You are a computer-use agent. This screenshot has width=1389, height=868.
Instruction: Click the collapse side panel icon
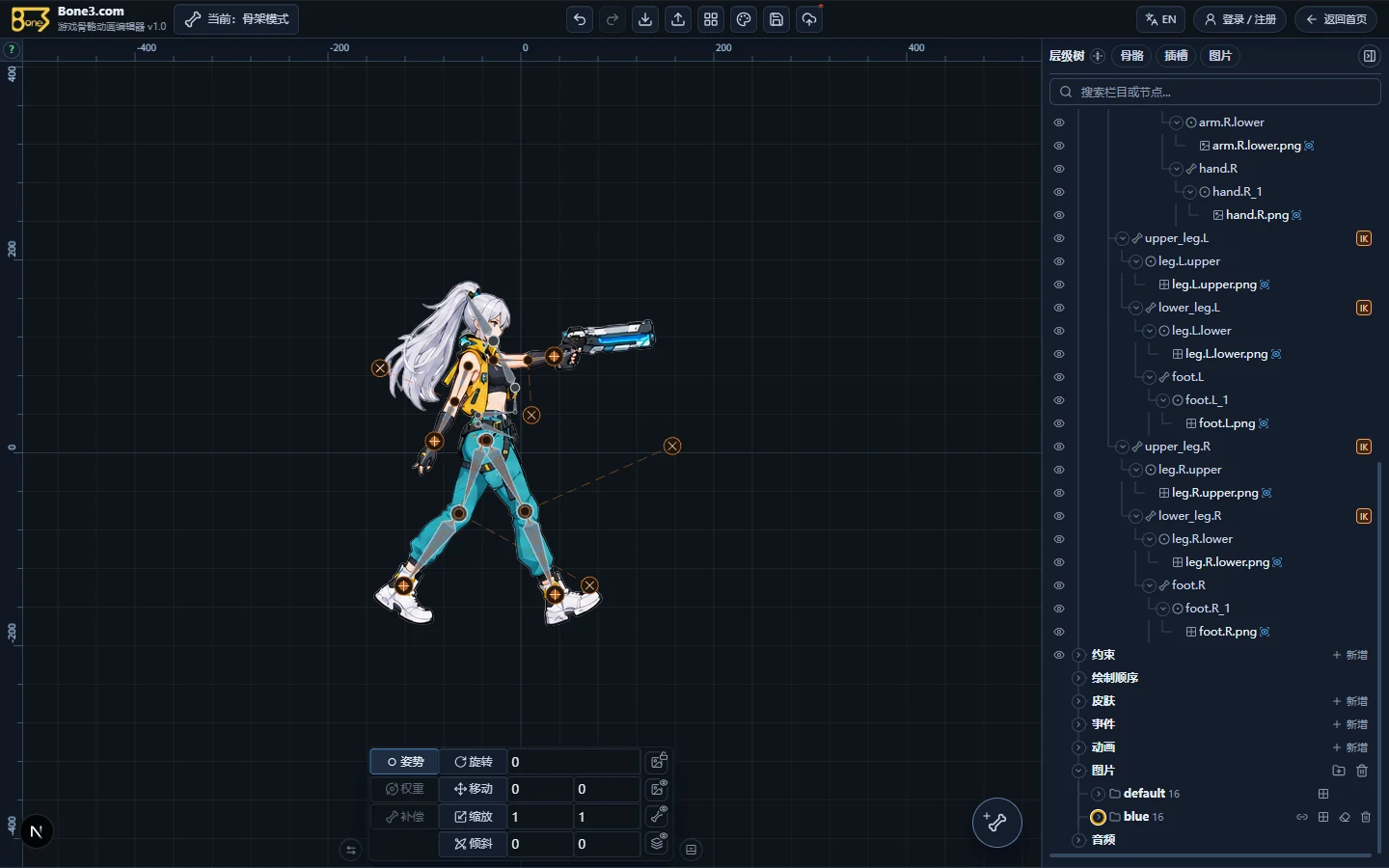tap(1369, 56)
